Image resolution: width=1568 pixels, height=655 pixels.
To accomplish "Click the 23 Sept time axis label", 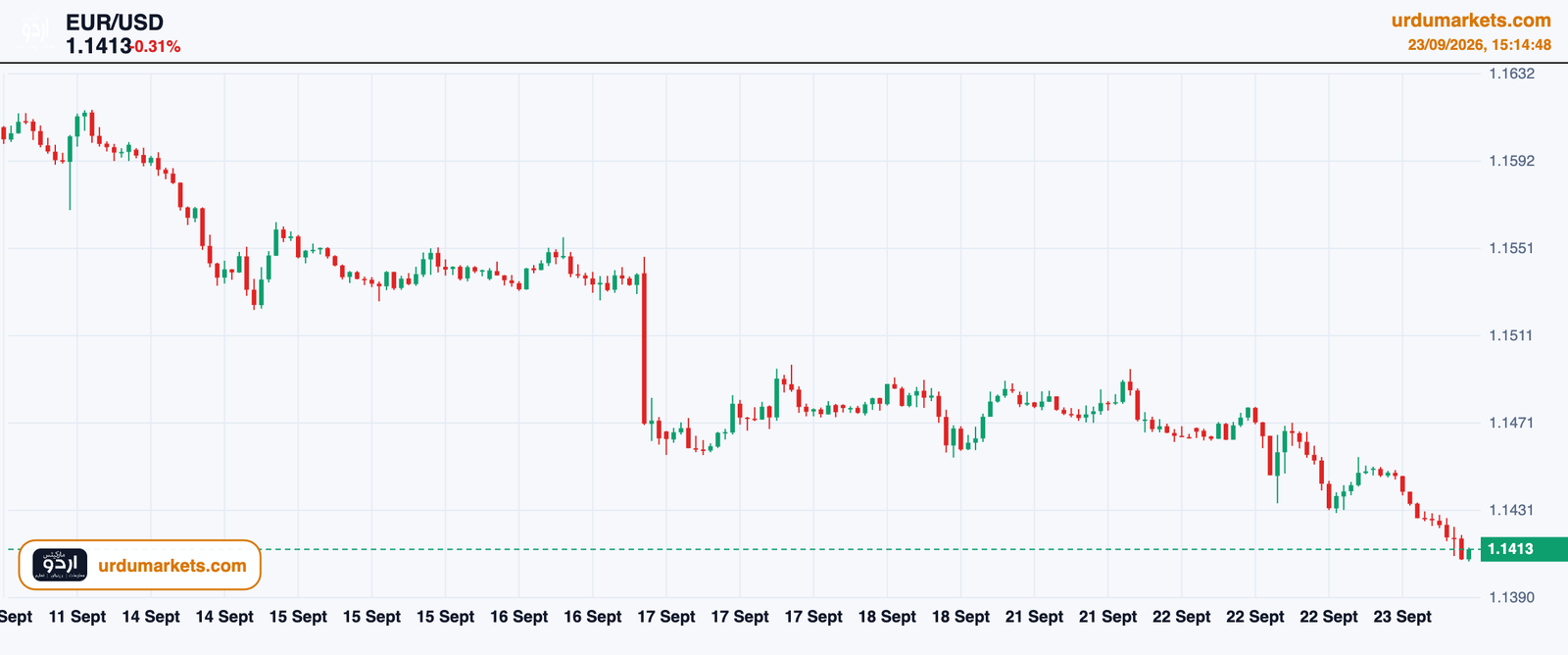I will (x=1402, y=617).
